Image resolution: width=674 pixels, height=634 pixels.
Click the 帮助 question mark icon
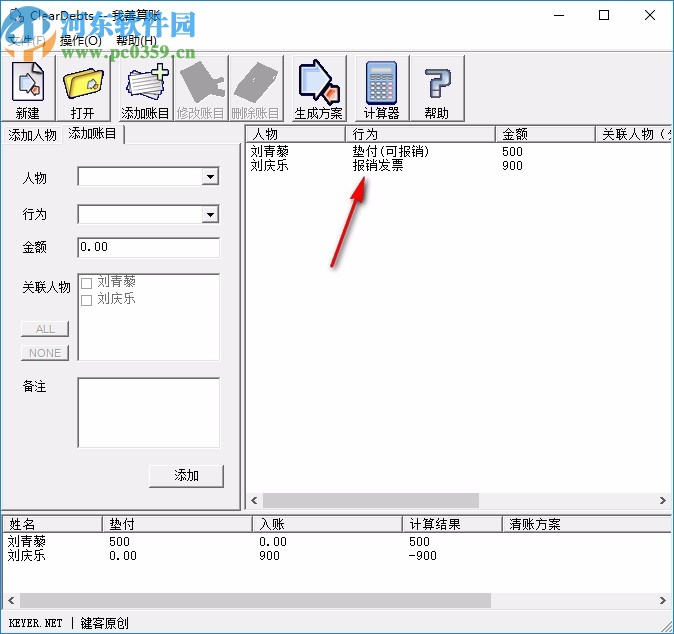point(437,89)
